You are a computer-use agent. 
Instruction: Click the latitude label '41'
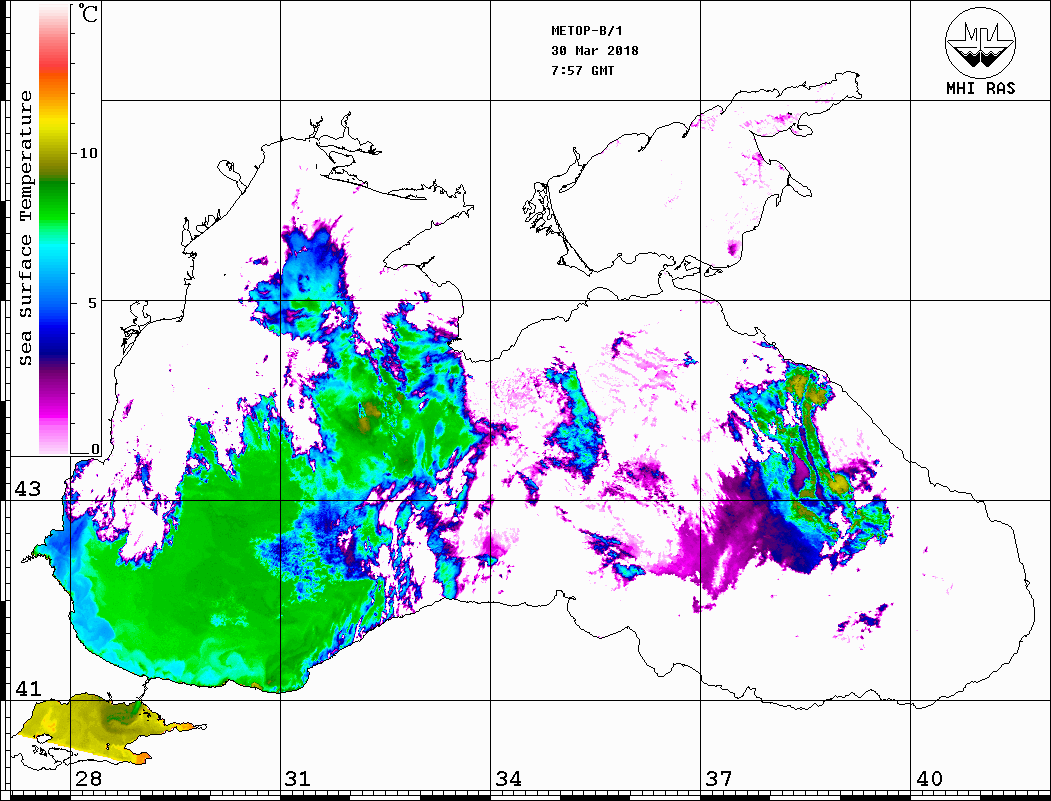click(x=28, y=689)
